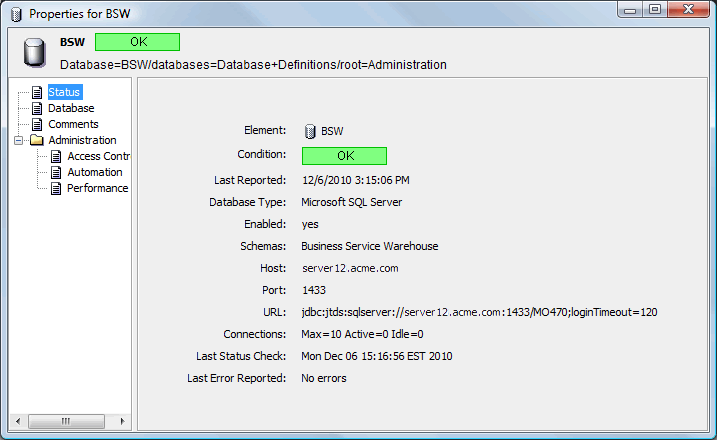Minimize the Properties for BSW window
Viewport: 717px width, 440px height.
pos(630,10)
